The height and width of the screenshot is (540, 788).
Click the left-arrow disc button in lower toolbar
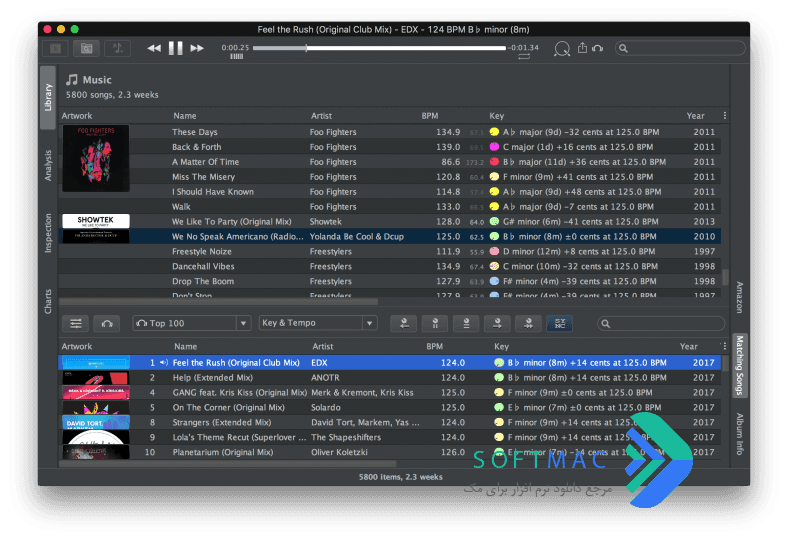[x=404, y=323]
